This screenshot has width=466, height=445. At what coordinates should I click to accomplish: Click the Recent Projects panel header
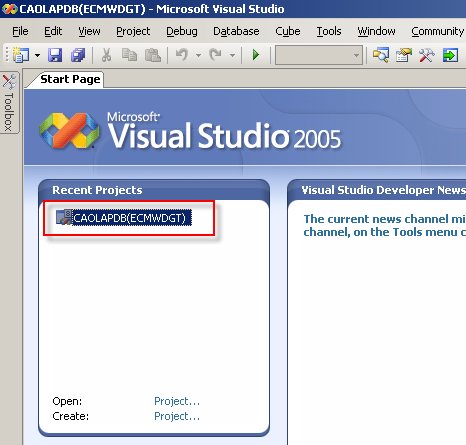tap(154, 190)
